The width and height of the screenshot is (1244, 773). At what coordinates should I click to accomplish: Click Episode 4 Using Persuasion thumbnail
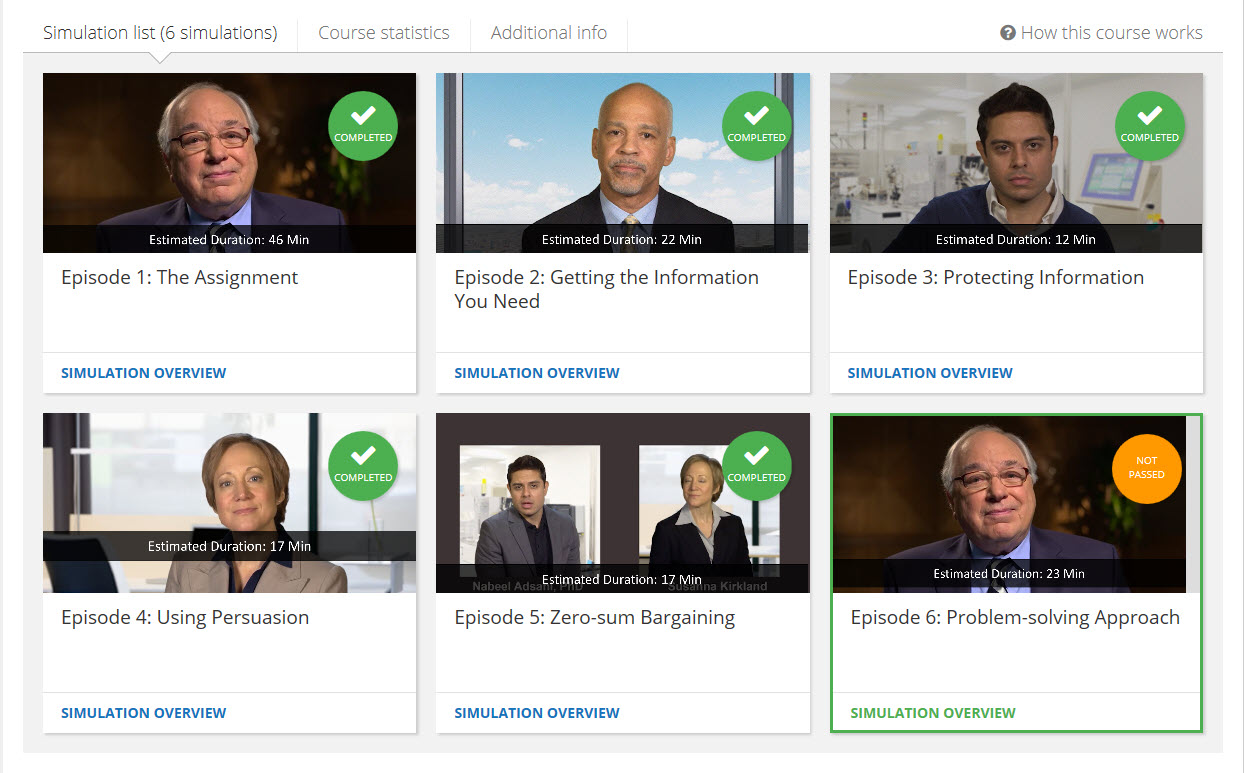(x=229, y=503)
